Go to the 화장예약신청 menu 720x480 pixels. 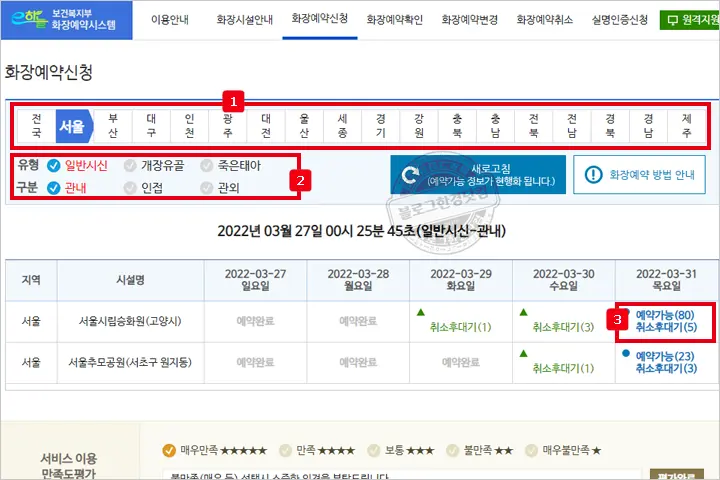(320, 19)
